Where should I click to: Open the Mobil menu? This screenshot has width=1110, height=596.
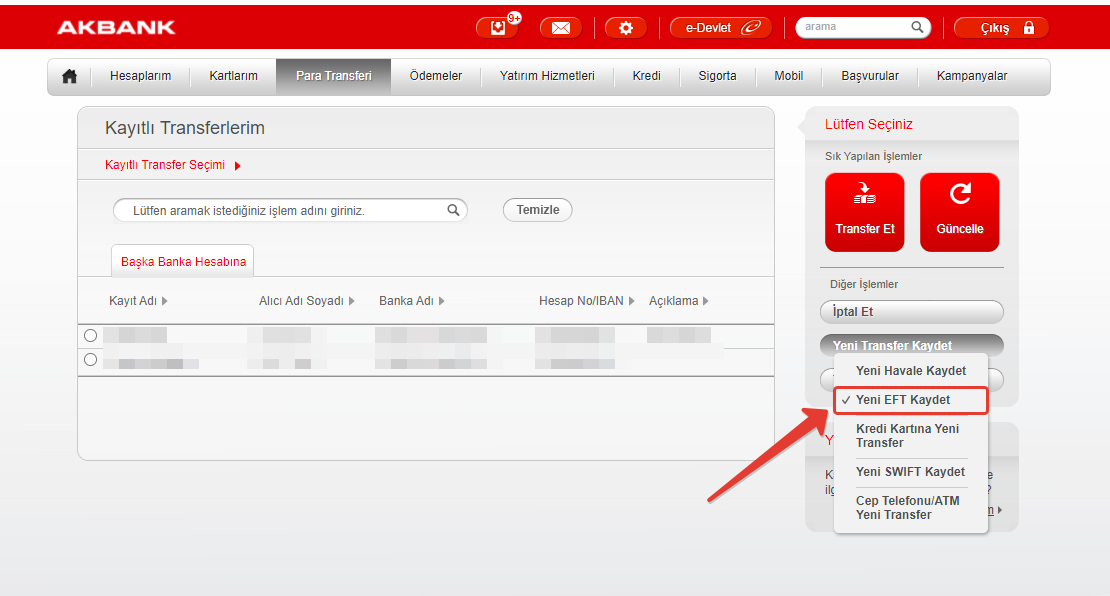click(x=789, y=76)
